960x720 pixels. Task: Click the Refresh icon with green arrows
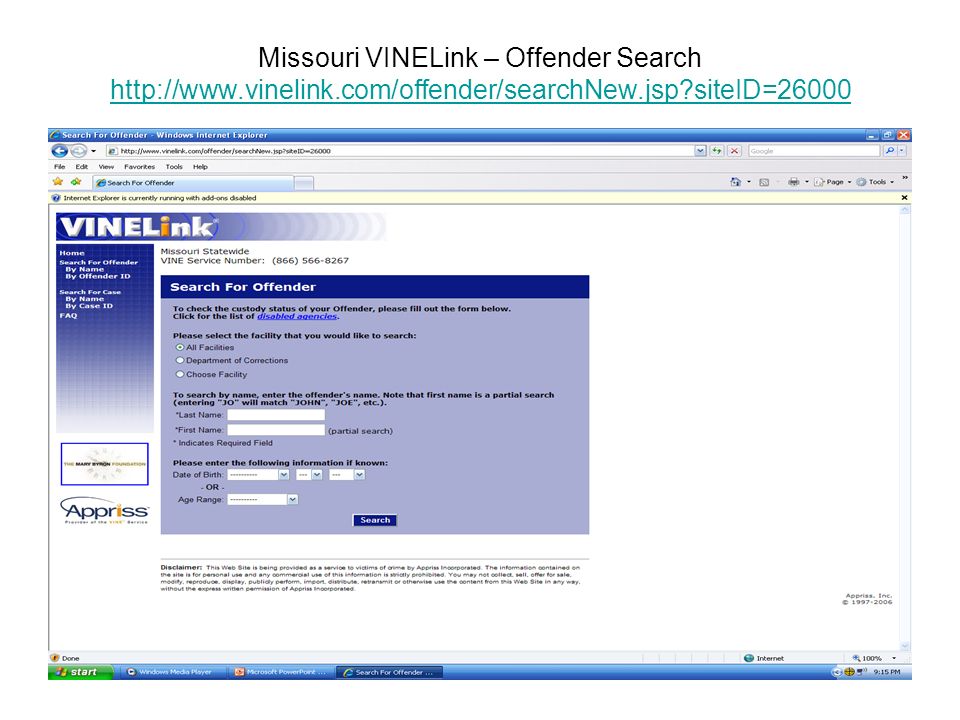point(716,151)
